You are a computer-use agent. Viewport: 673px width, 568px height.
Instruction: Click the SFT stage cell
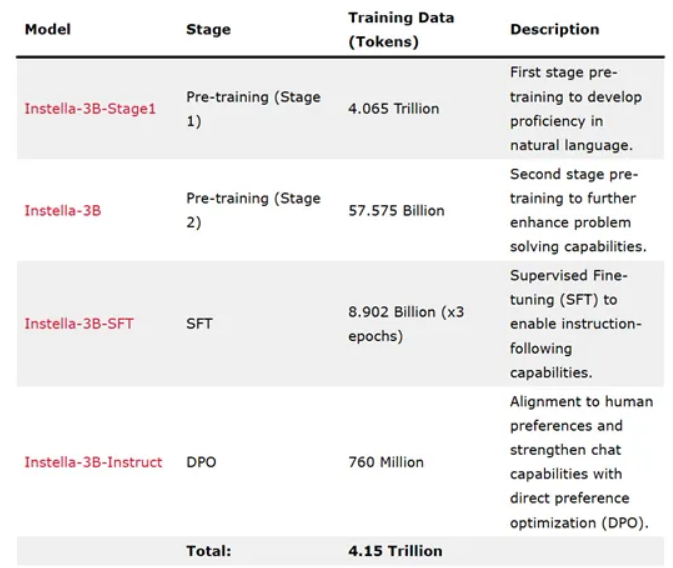[199, 323]
